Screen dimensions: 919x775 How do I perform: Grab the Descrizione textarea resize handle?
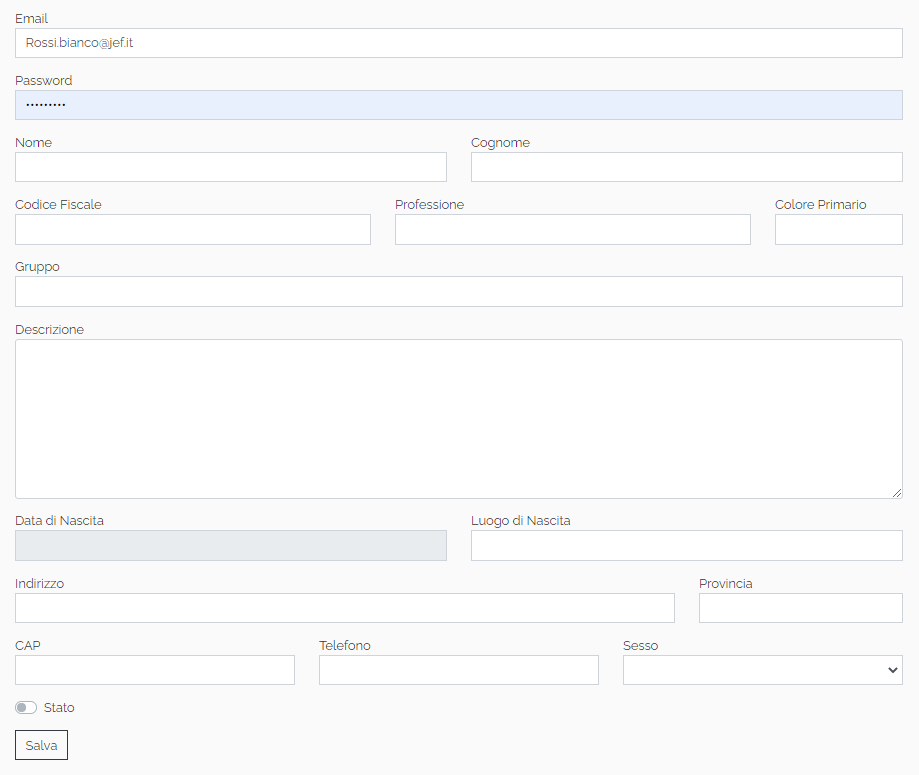(x=897, y=493)
